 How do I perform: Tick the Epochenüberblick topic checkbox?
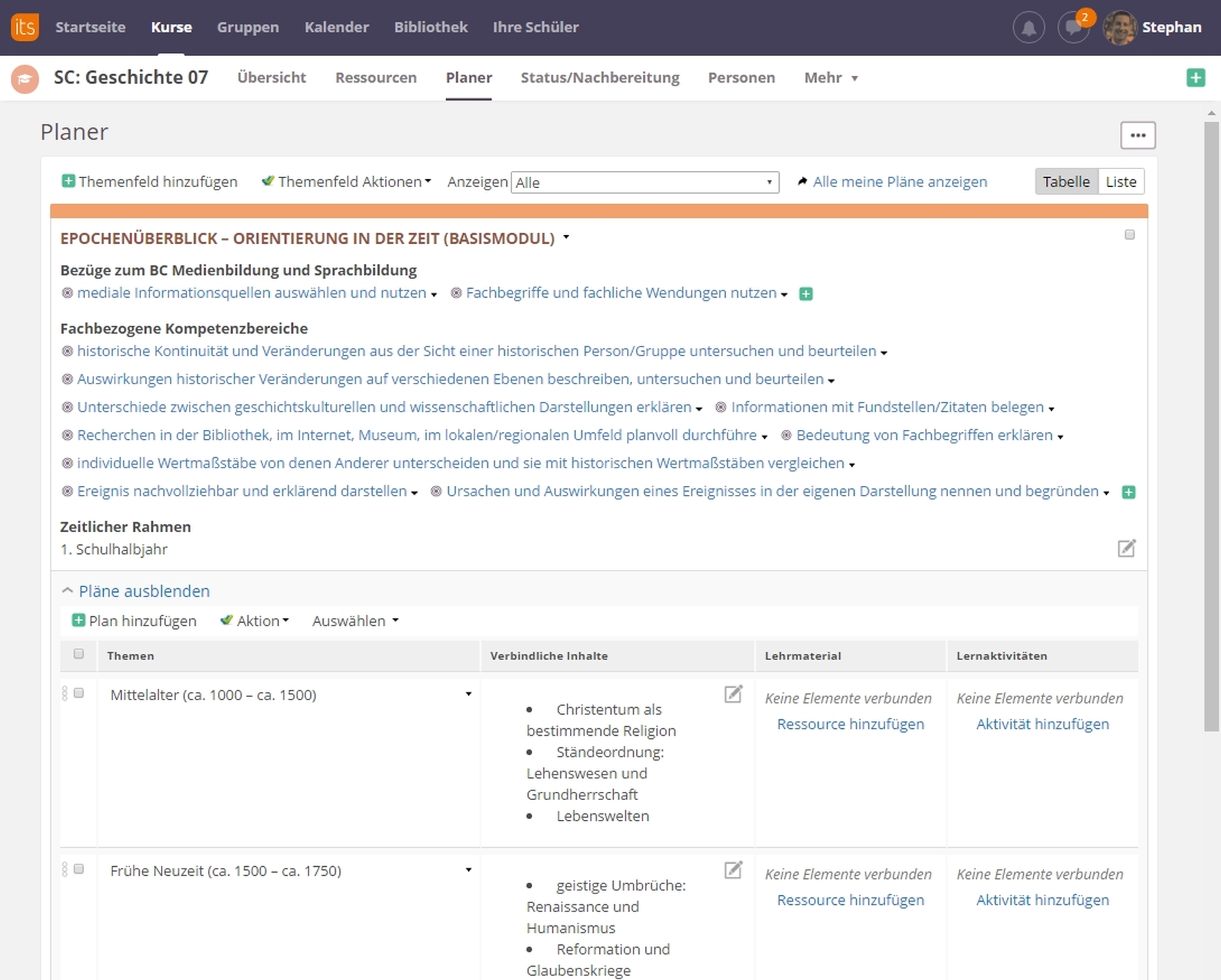pos(1129,235)
